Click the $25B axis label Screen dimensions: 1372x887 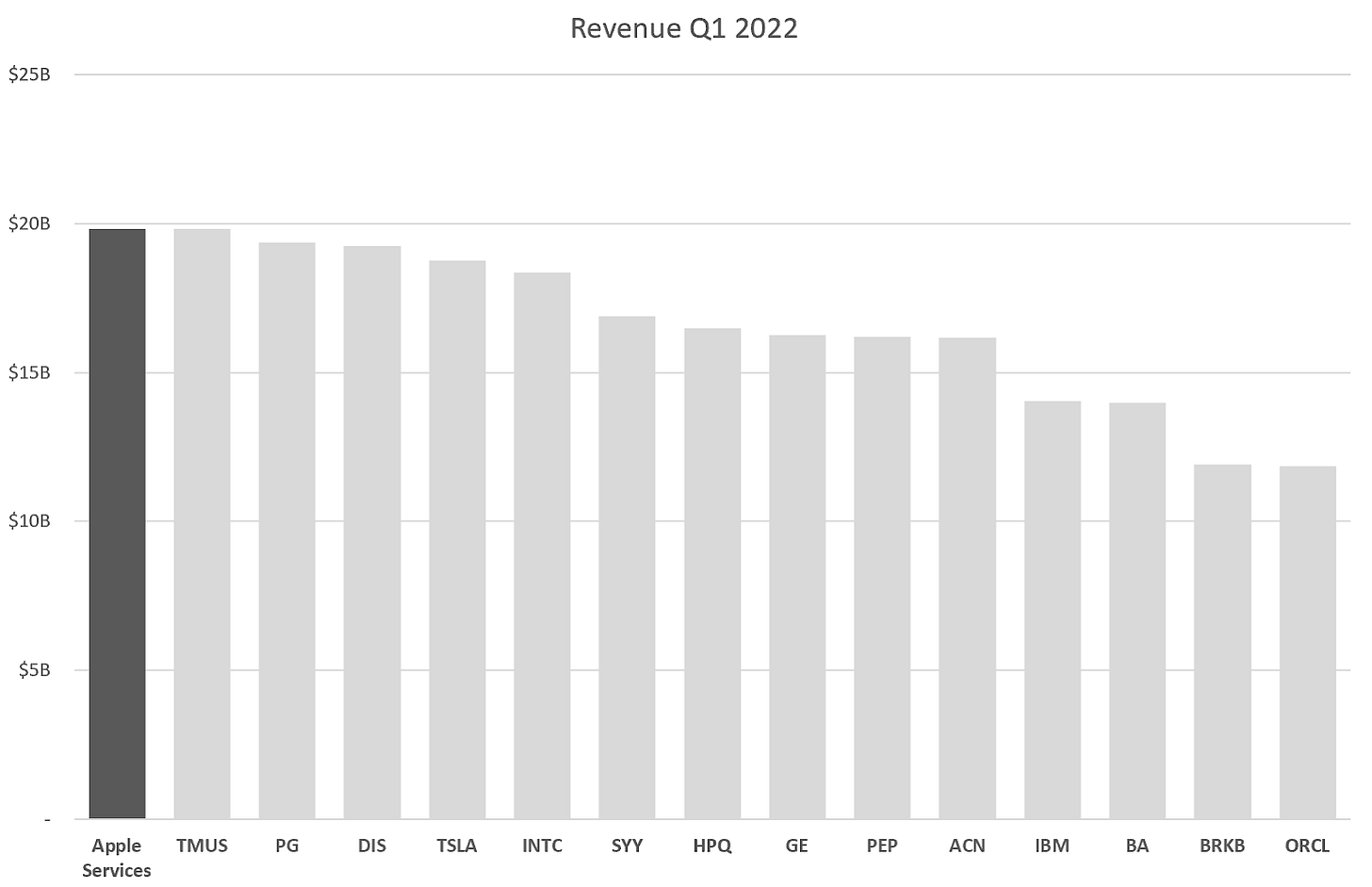pyautogui.click(x=28, y=74)
